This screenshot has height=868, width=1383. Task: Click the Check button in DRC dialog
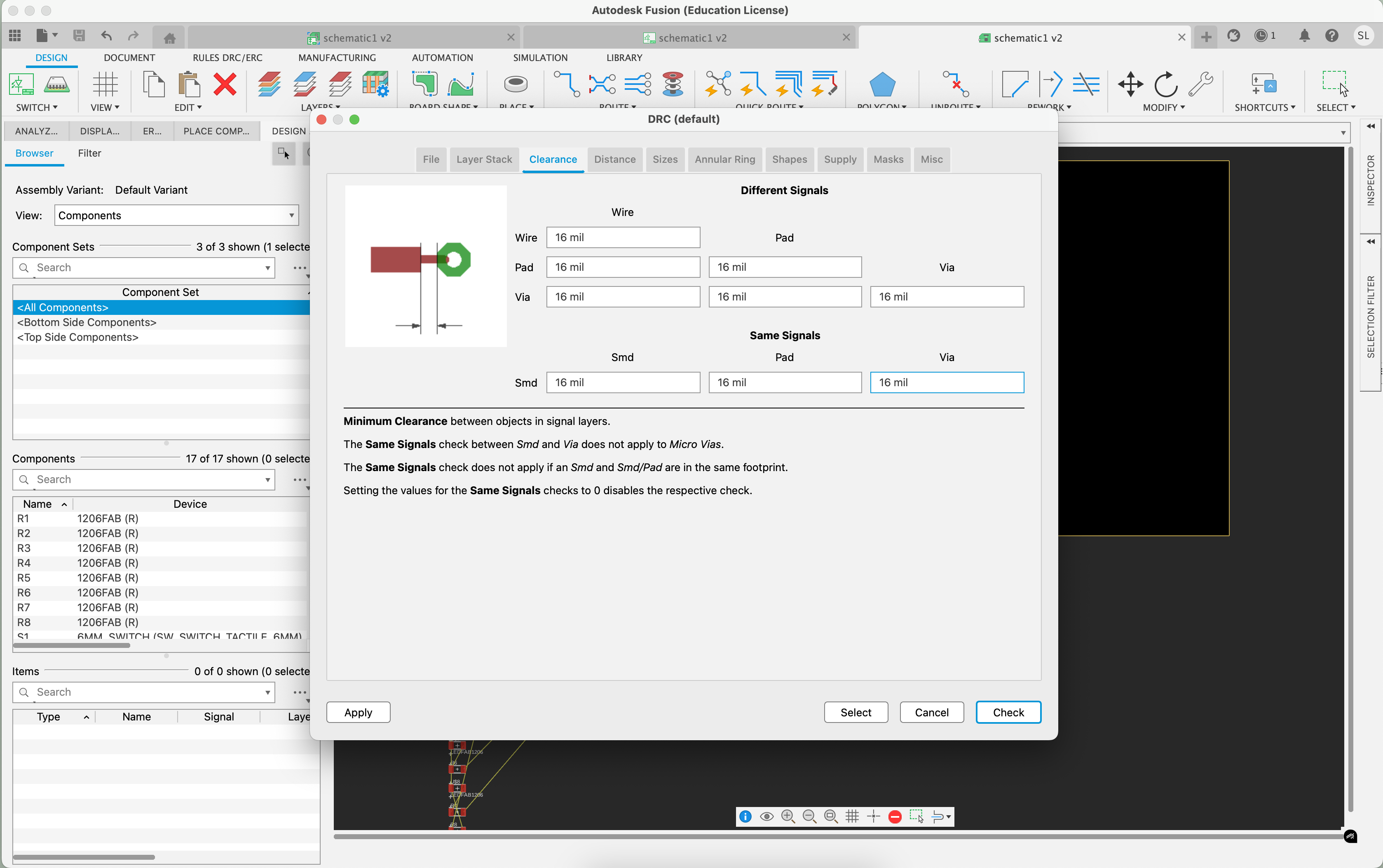[x=1008, y=713]
